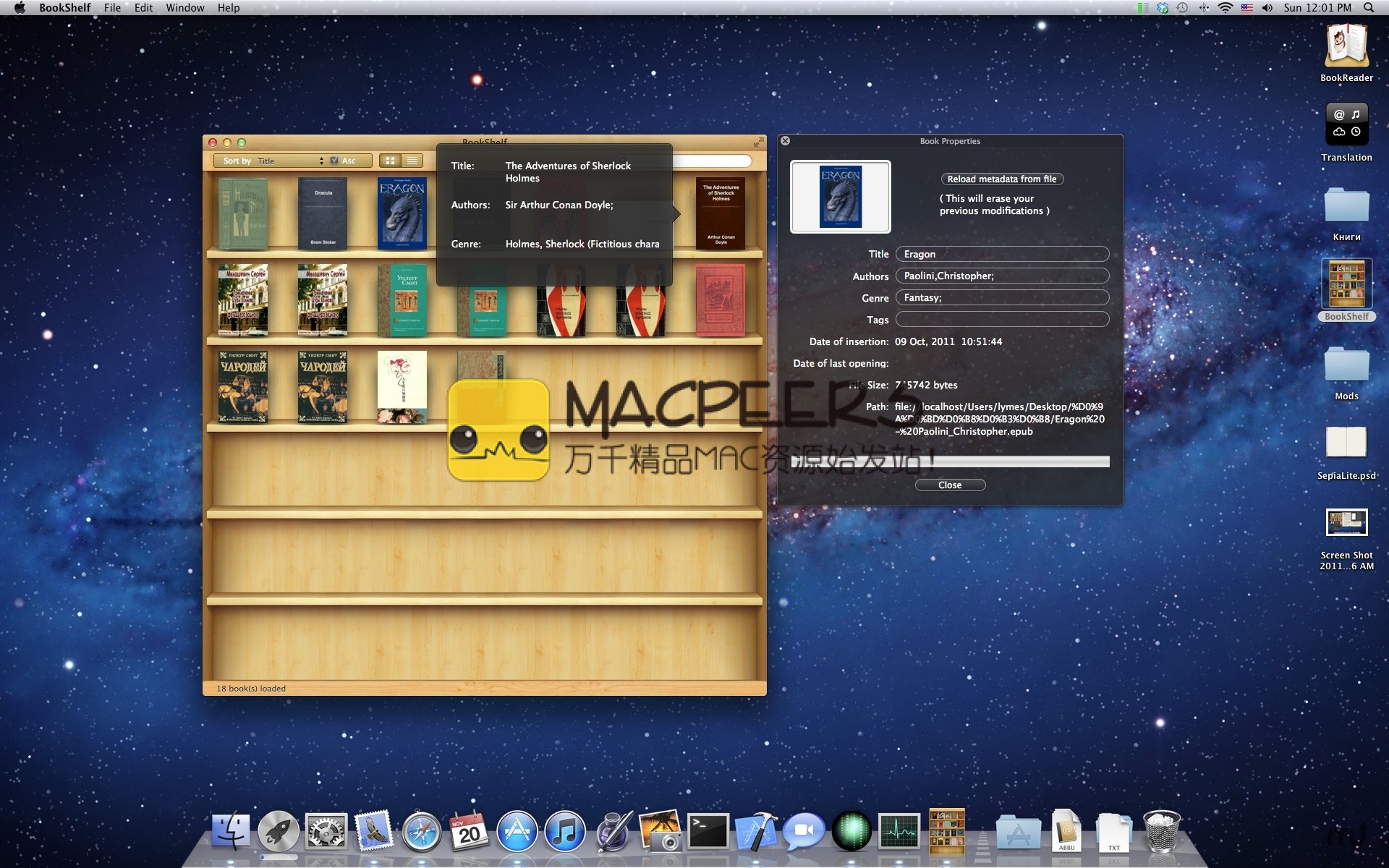Toggle fullscreen arrows on BookShelf window
1389x868 pixels.
(758, 142)
